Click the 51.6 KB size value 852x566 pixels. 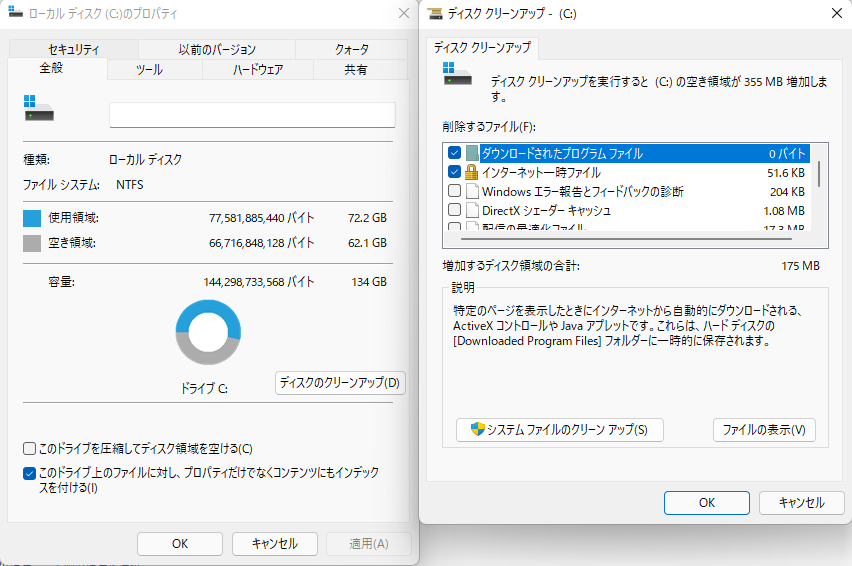point(786,173)
